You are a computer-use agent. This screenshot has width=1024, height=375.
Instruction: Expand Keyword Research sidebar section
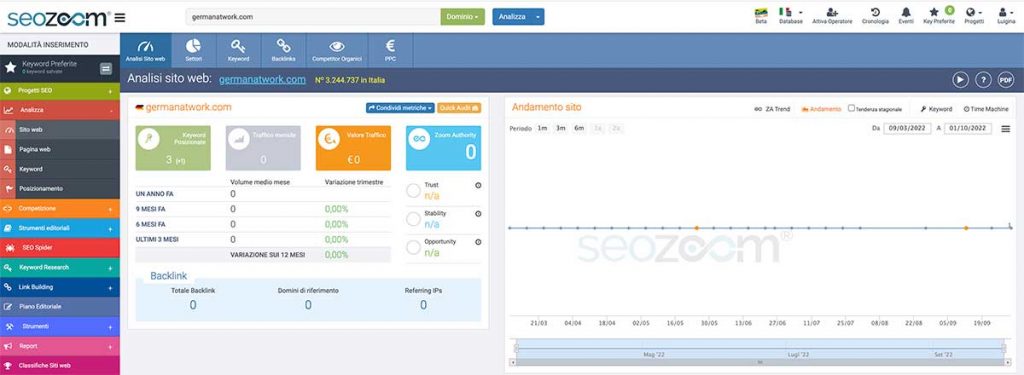click(60, 267)
